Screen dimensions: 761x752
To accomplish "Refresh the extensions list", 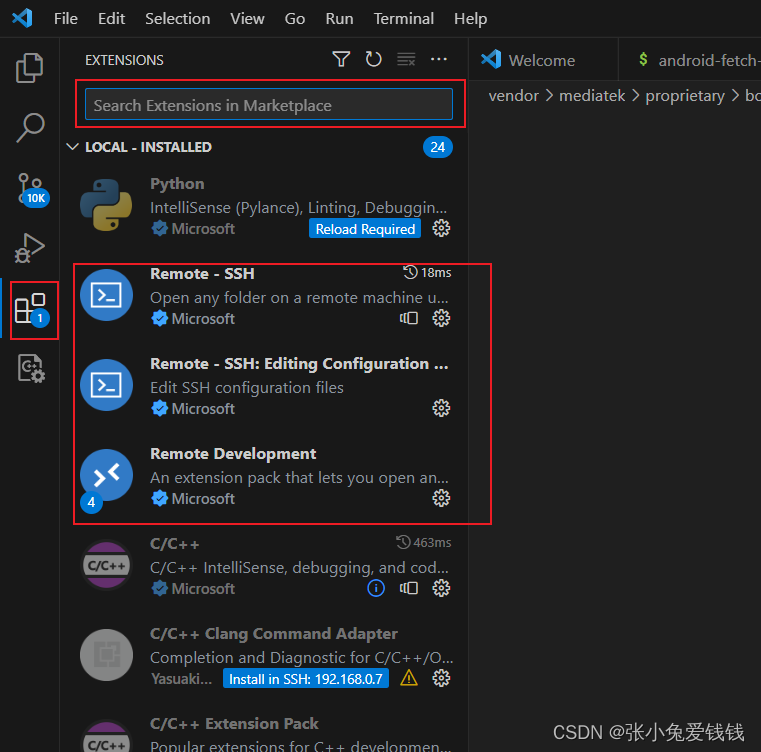I will click(x=374, y=59).
